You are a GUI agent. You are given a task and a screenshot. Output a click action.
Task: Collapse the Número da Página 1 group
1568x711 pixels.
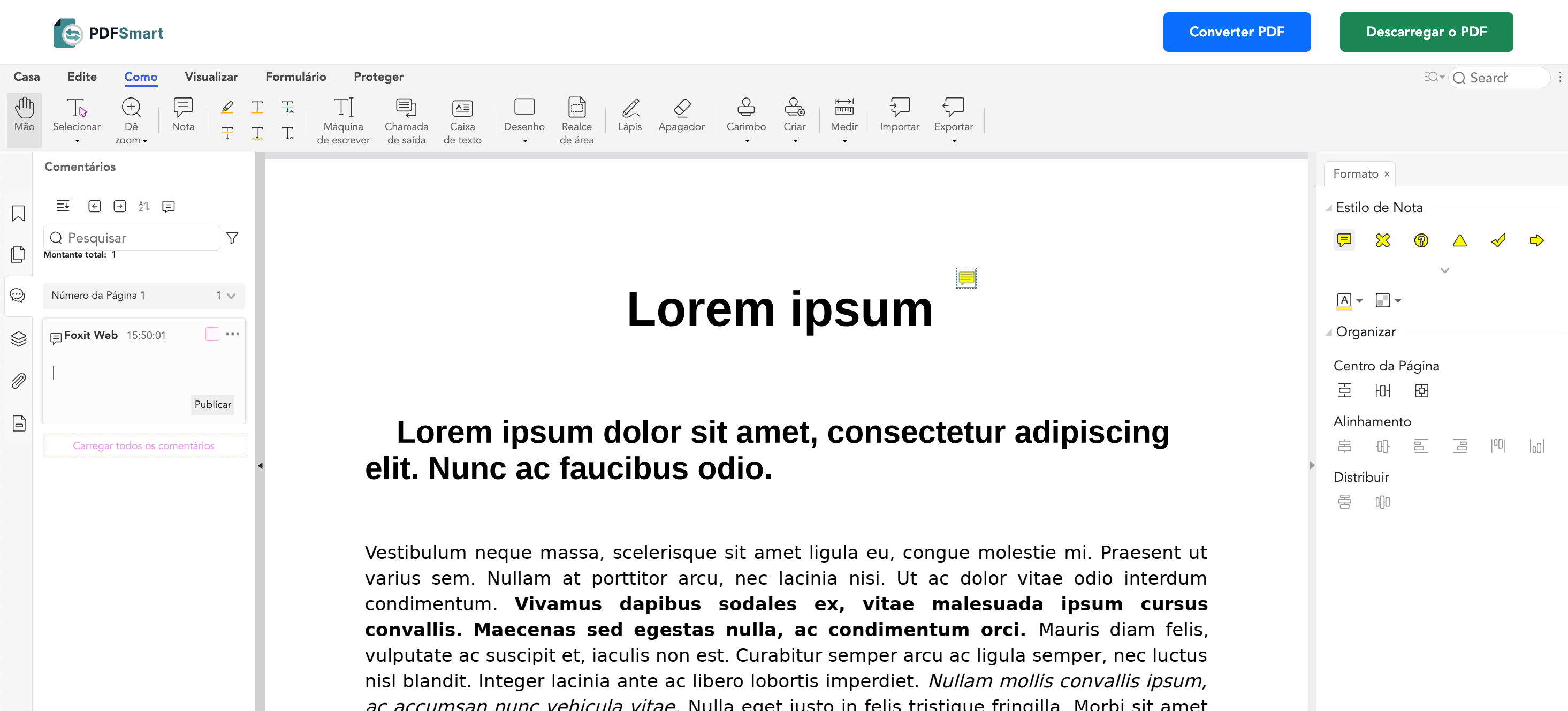(231, 295)
